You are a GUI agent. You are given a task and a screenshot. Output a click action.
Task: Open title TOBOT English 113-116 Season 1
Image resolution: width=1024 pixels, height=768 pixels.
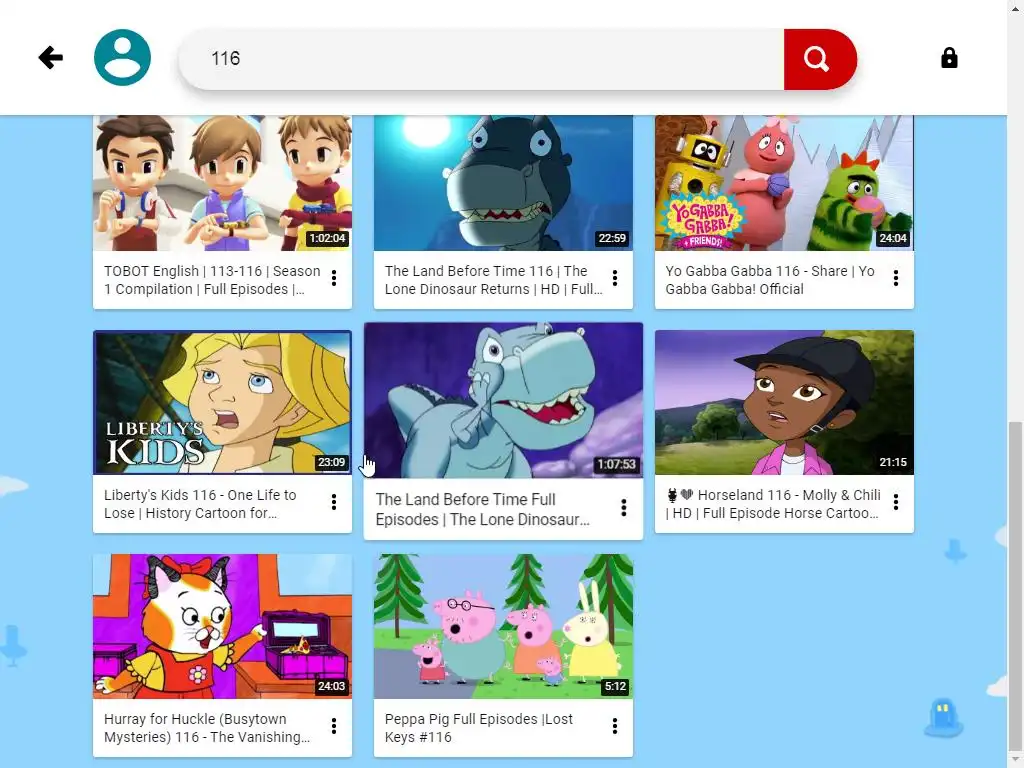(x=212, y=280)
